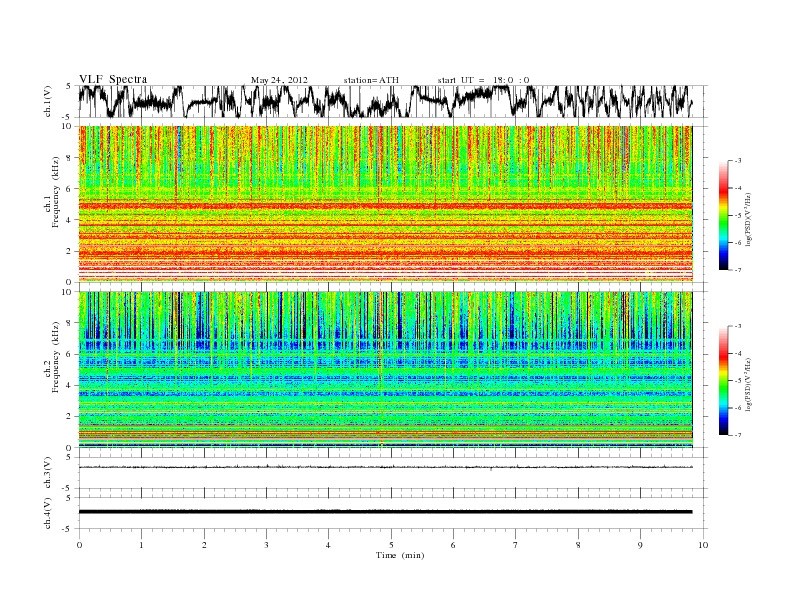The width and height of the screenshot is (792, 612).
Task: Click the ch.1 voltage waveform trace panel
Action: (x=392, y=101)
